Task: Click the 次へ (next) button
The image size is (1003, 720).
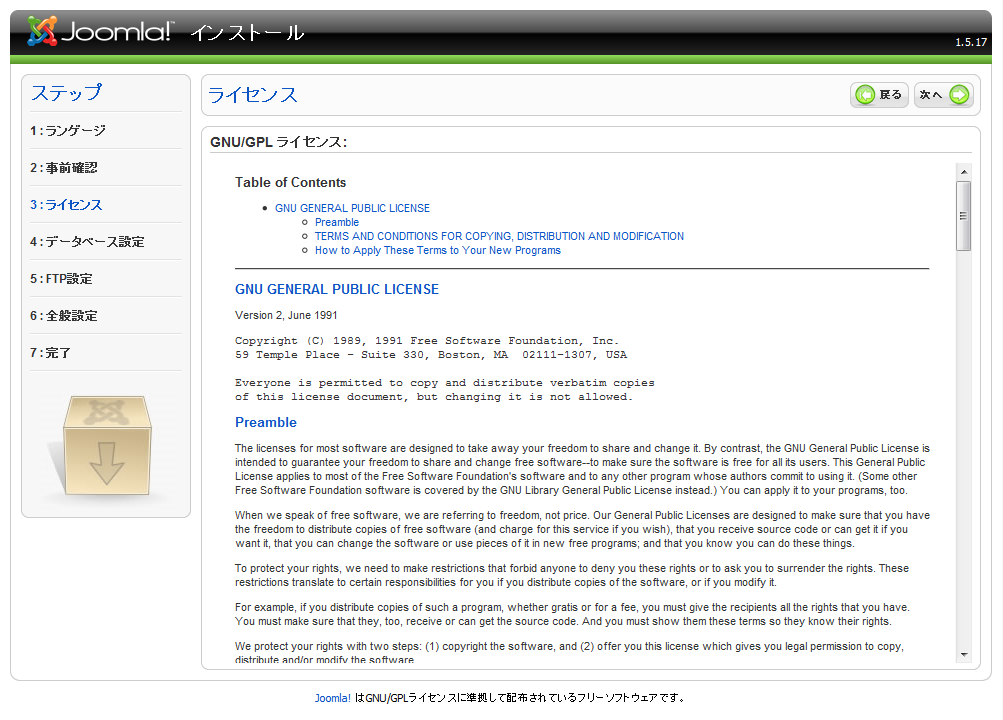Action: pos(944,95)
